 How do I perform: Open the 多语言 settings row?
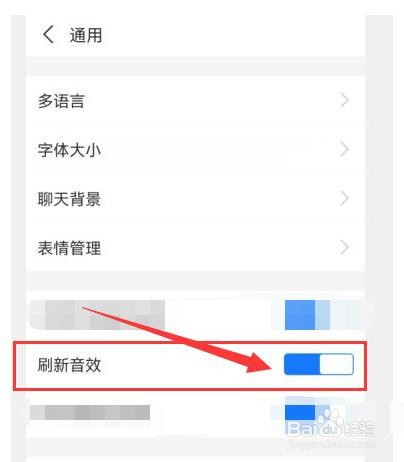coord(195,101)
